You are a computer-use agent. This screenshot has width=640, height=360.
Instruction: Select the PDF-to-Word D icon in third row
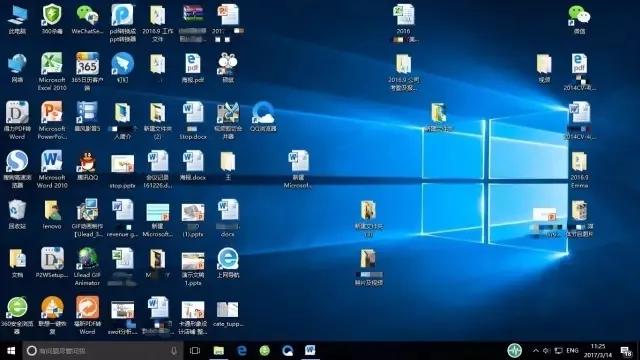17,120
